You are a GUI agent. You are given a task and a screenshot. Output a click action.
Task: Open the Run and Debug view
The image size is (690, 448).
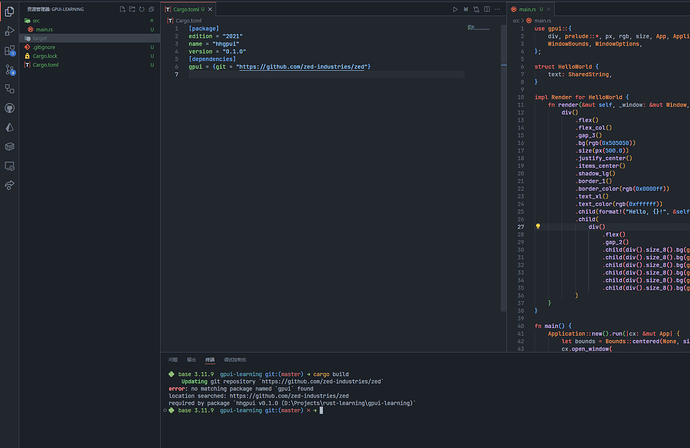click(9, 31)
